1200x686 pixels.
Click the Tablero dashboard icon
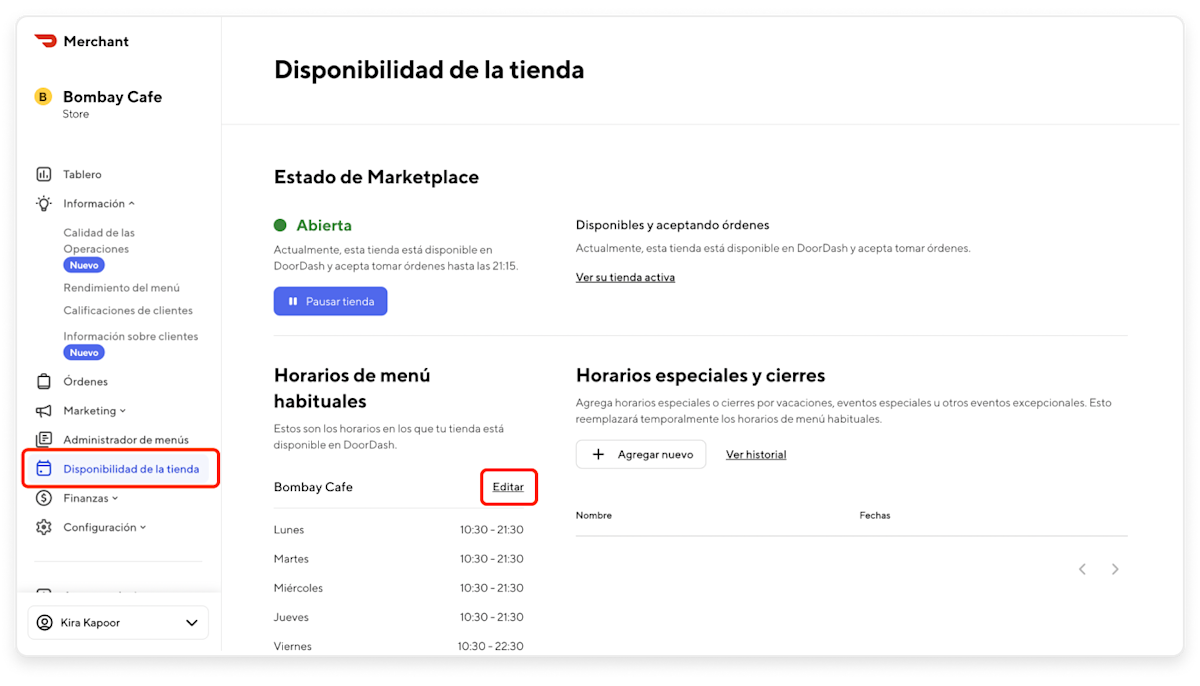(x=43, y=174)
